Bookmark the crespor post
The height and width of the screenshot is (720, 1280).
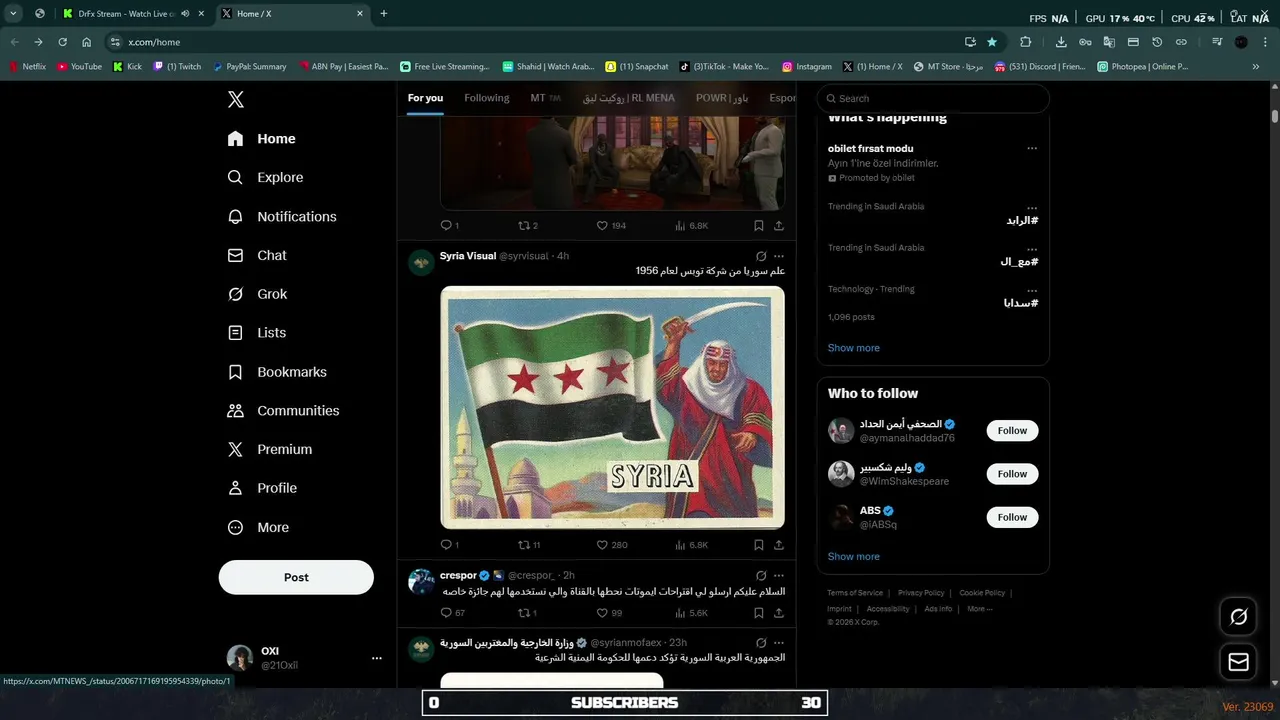[758, 613]
